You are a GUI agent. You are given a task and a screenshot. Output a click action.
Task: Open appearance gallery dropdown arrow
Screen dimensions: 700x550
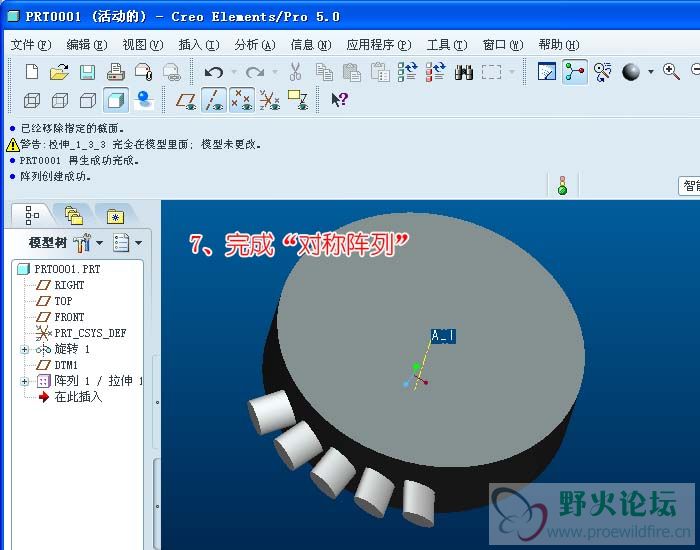pos(651,71)
